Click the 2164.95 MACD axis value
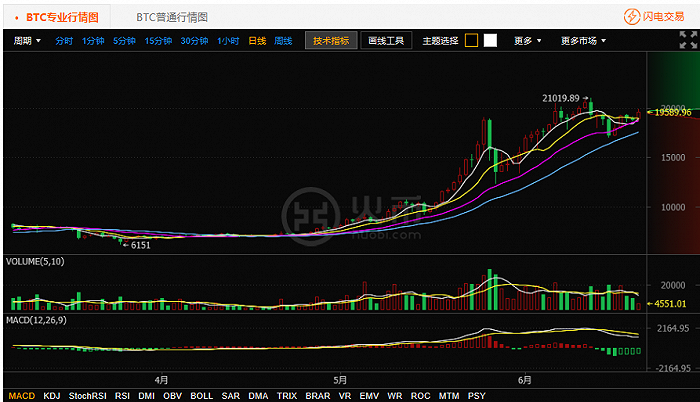This screenshot has width=700, height=402. point(673,328)
